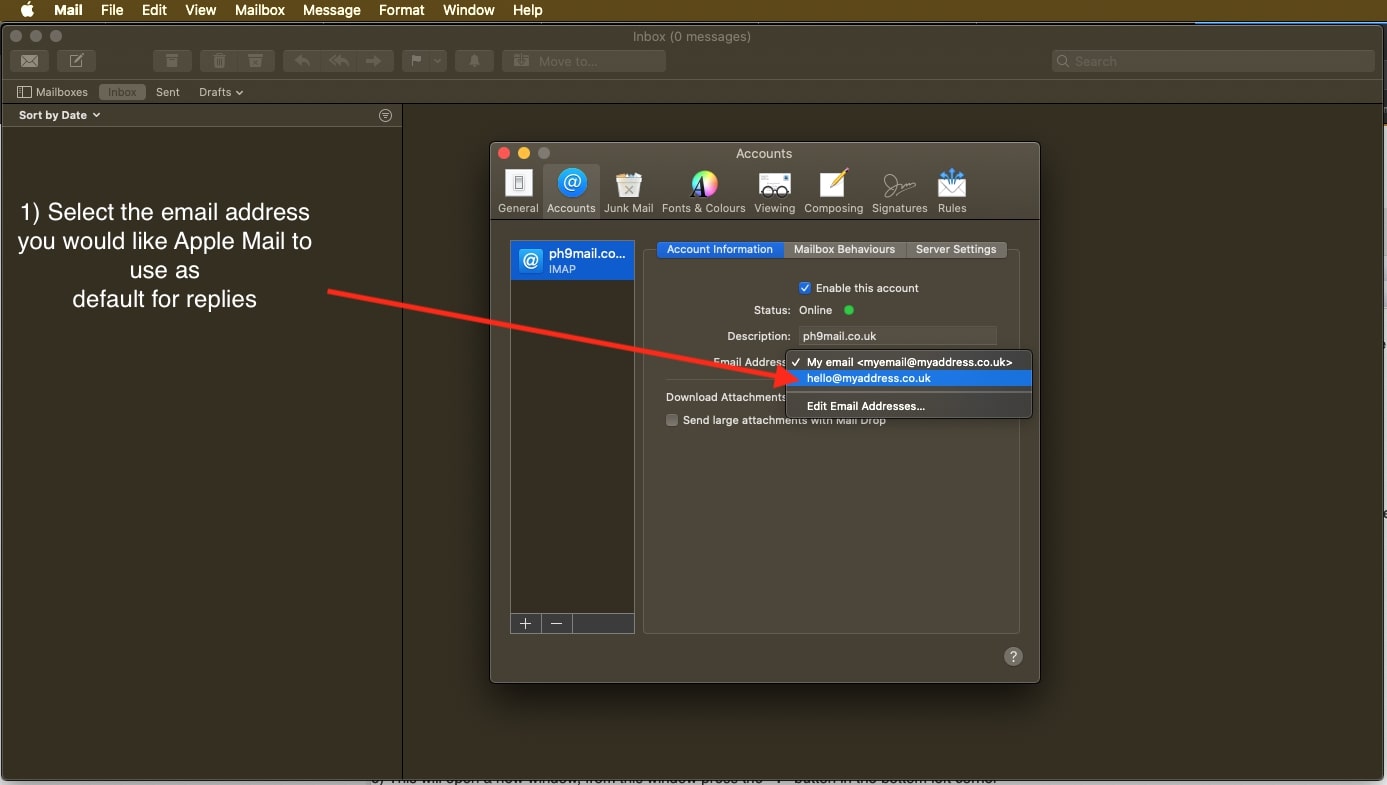Toggle the Enable this account checkbox
The width and height of the screenshot is (1387, 785).
805,288
